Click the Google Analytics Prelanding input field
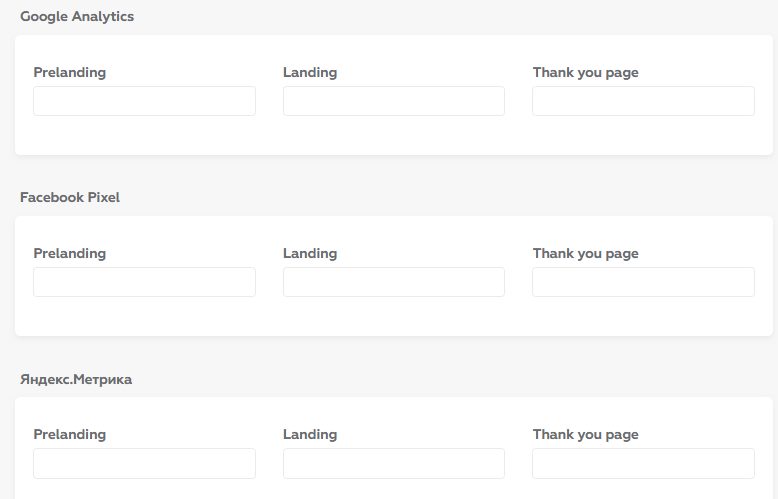This screenshot has height=499, width=778. [x=144, y=101]
